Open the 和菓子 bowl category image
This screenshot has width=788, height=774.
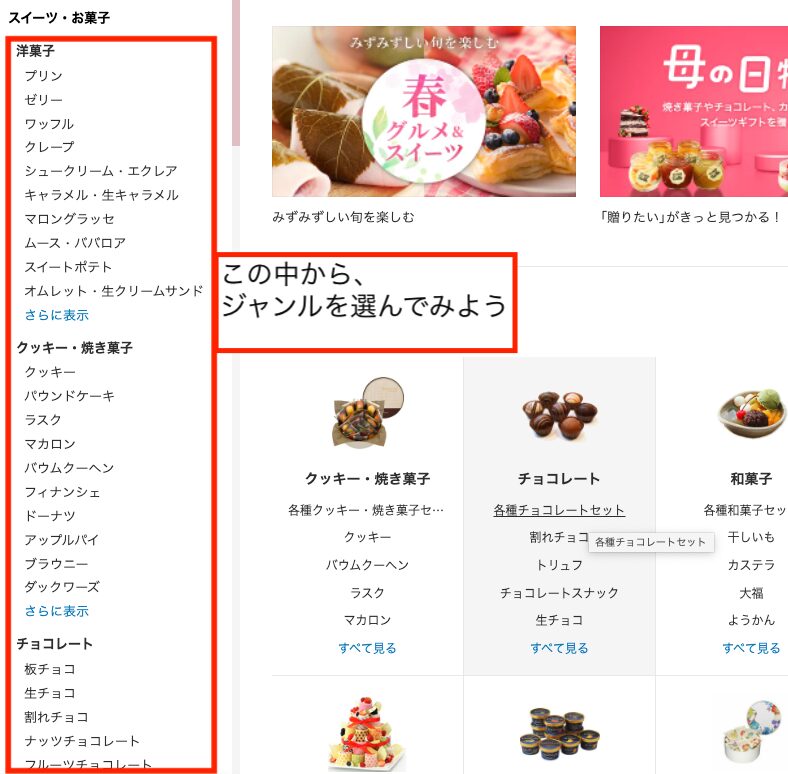click(752, 413)
